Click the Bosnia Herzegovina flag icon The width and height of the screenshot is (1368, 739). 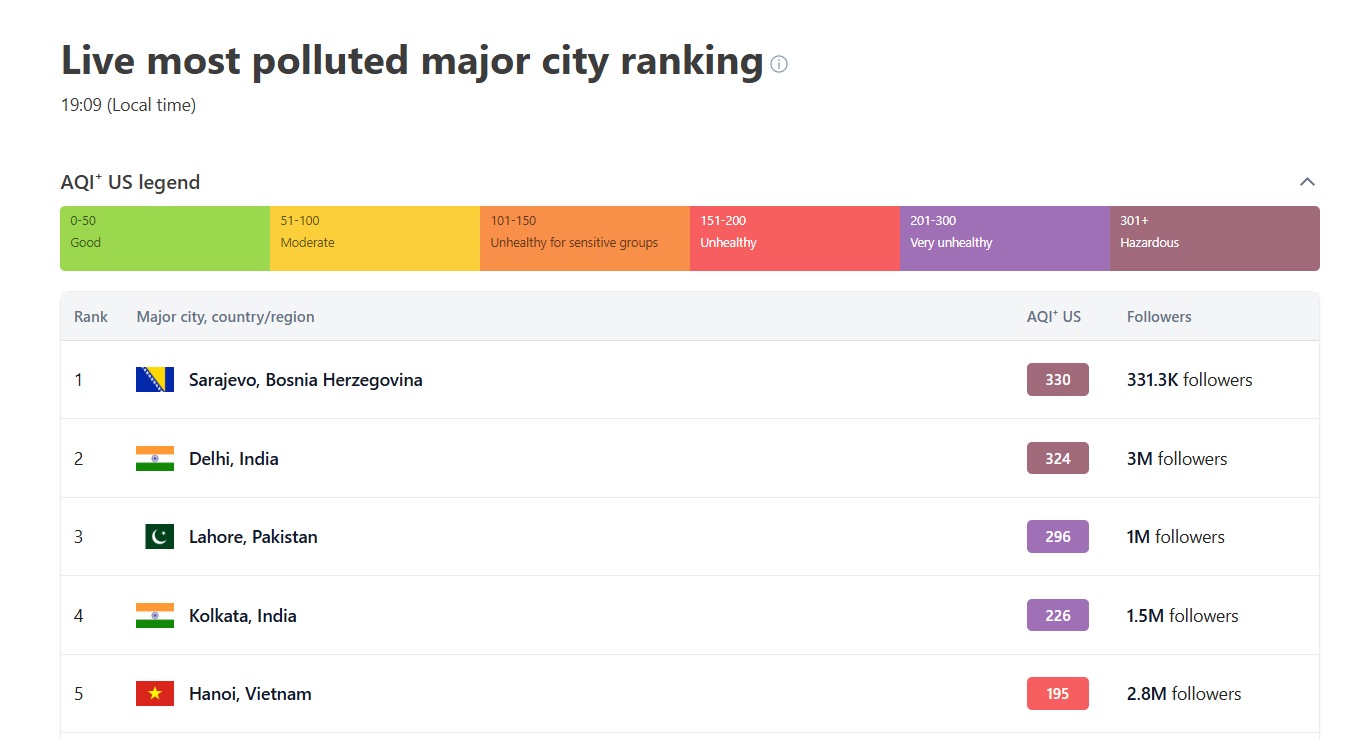[155, 380]
